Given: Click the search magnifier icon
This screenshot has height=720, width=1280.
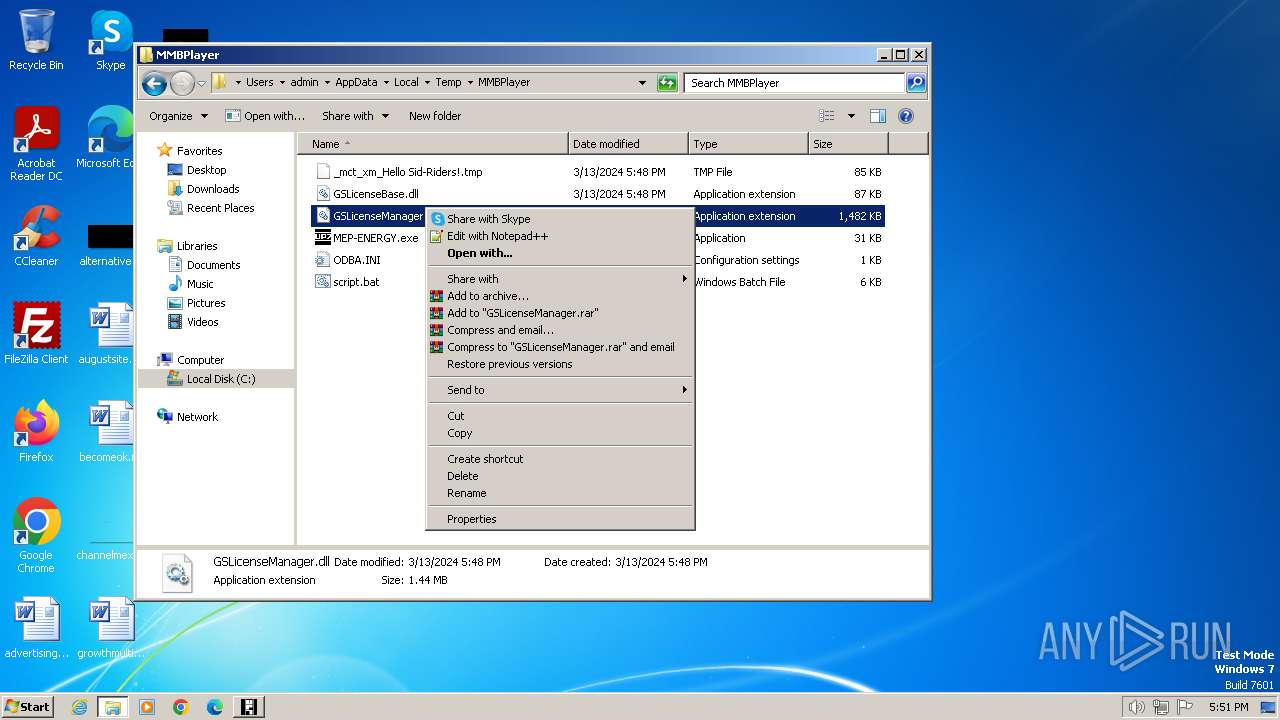Looking at the screenshot, I should tap(915, 83).
